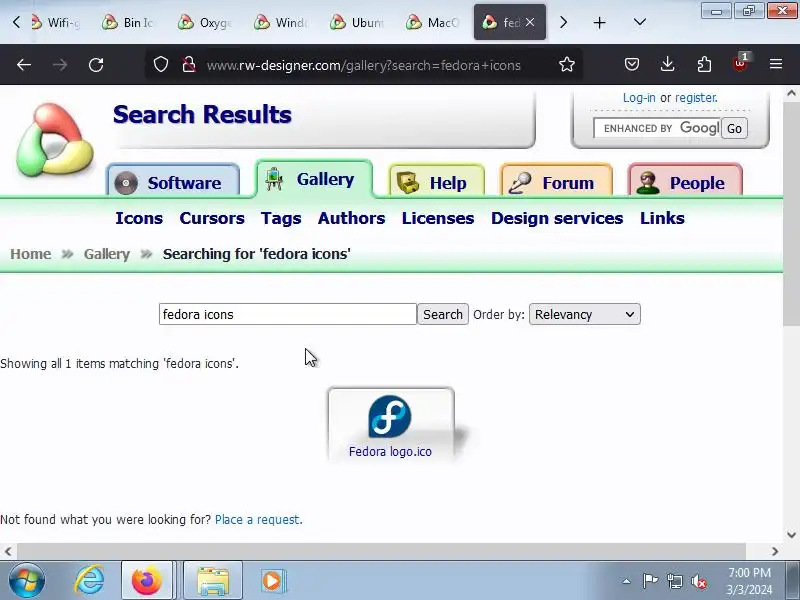Image resolution: width=800 pixels, height=600 pixels.
Task: Open Firefox downloads icon
Action: [667, 65]
